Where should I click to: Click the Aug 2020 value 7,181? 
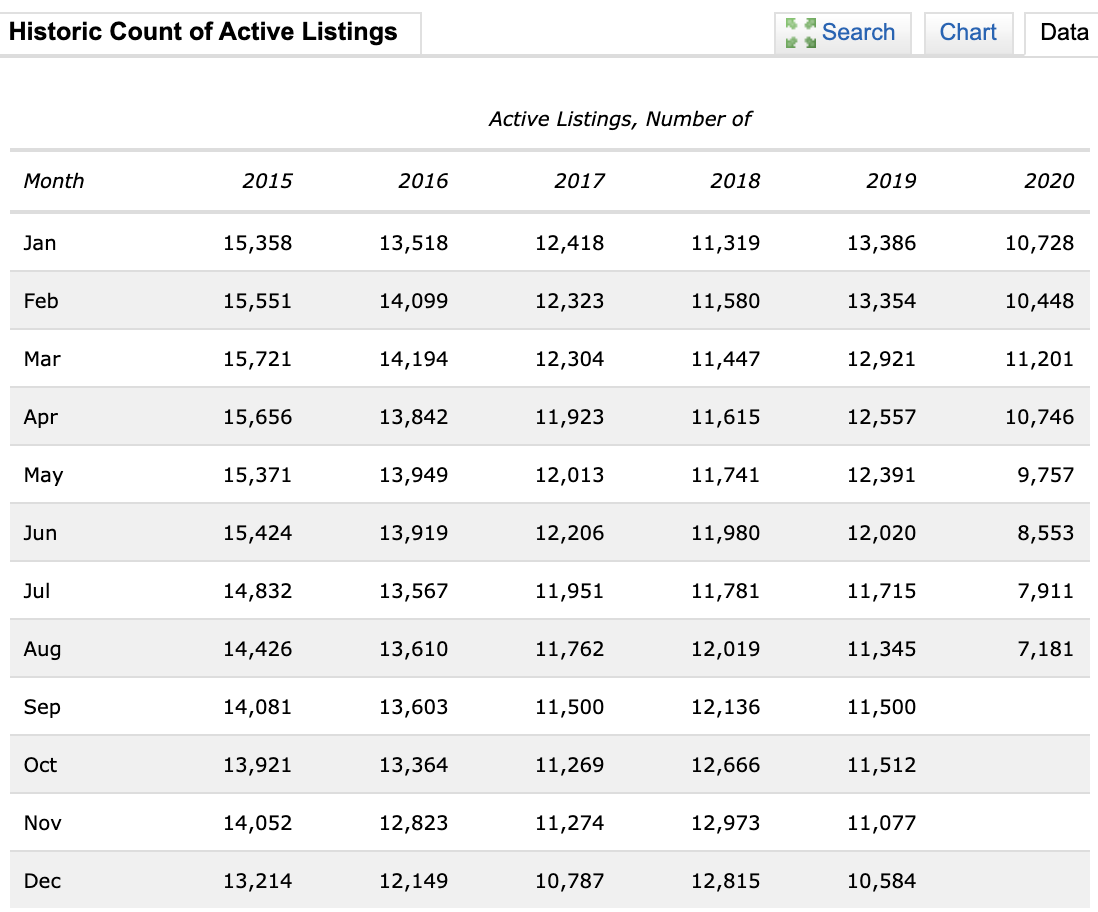[1045, 649]
